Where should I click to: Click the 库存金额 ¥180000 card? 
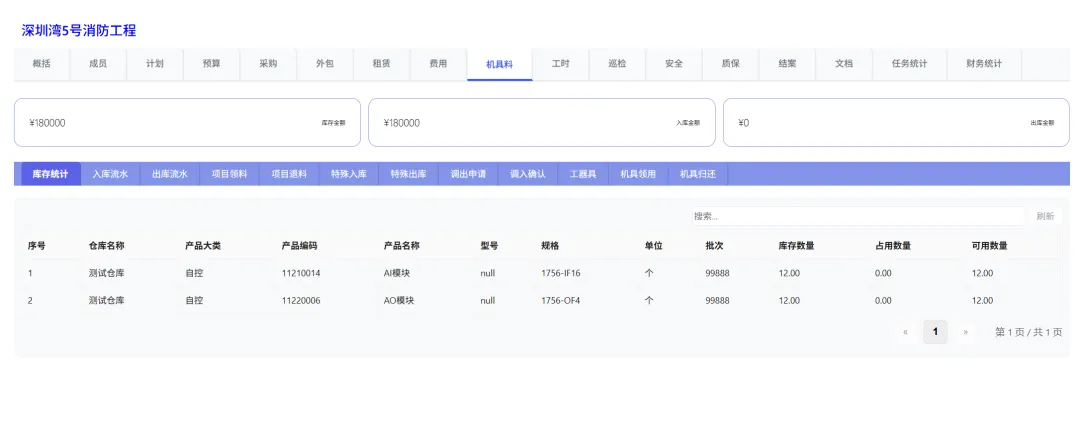click(187, 123)
